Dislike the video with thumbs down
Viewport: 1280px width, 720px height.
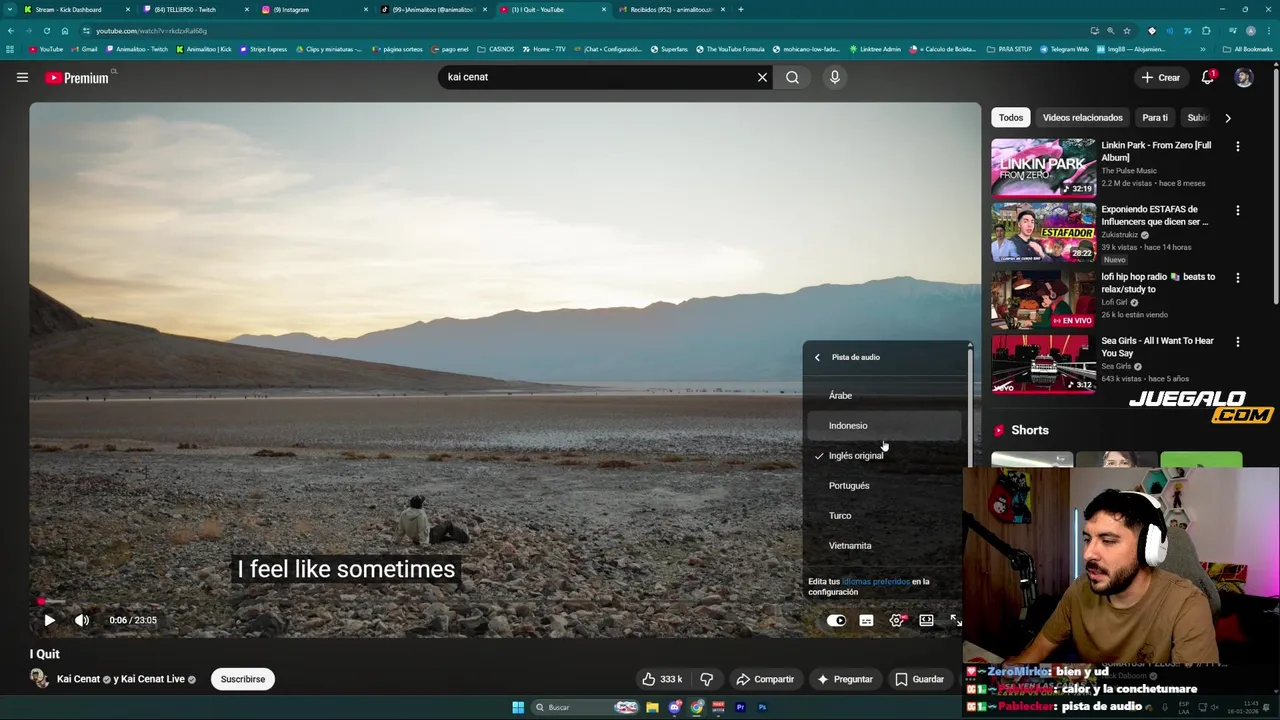pos(707,679)
